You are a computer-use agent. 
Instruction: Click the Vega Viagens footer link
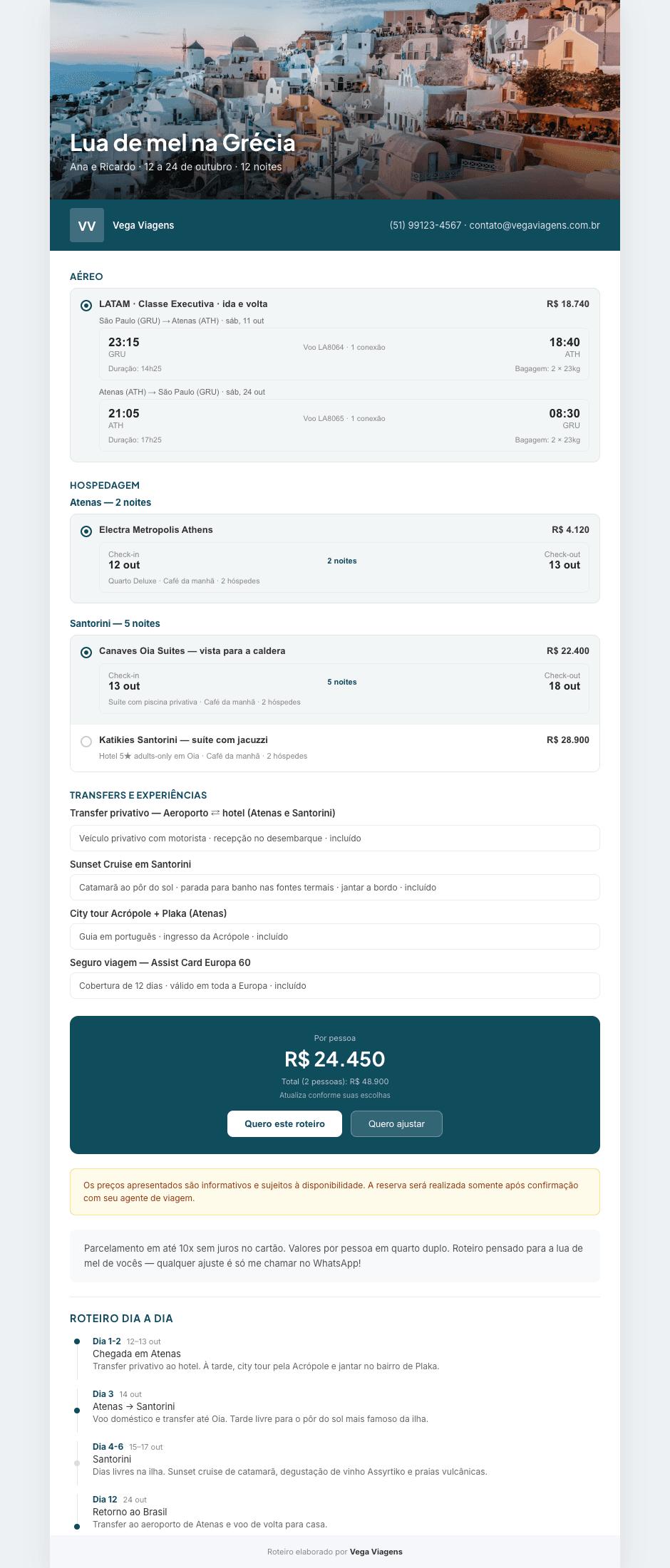376,1551
